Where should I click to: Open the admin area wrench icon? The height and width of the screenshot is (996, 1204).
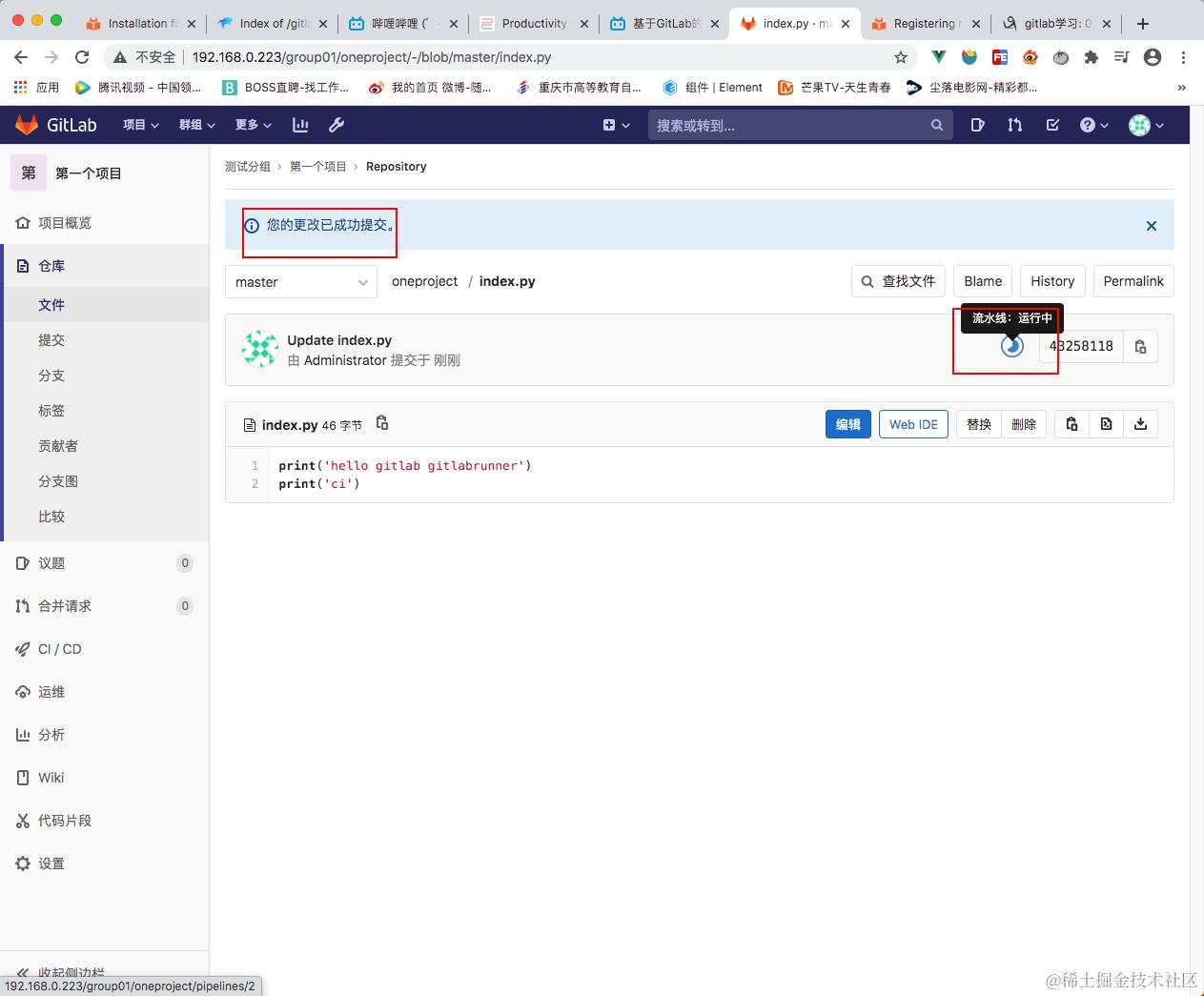(x=336, y=125)
